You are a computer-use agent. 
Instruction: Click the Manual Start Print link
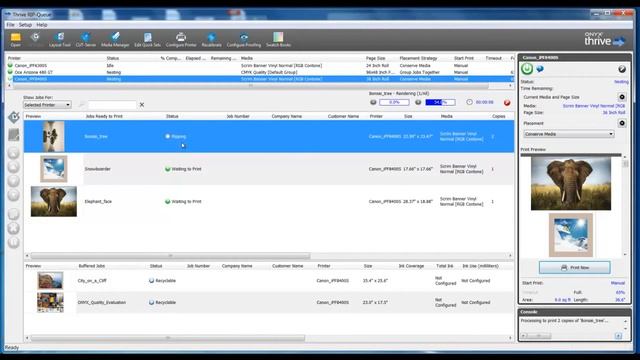pos(618,283)
